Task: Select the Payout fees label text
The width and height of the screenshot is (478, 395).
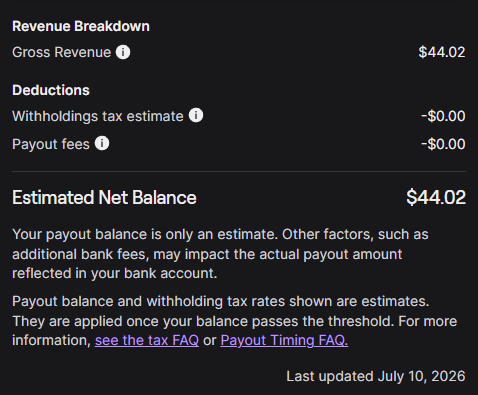Action: click(51, 144)
